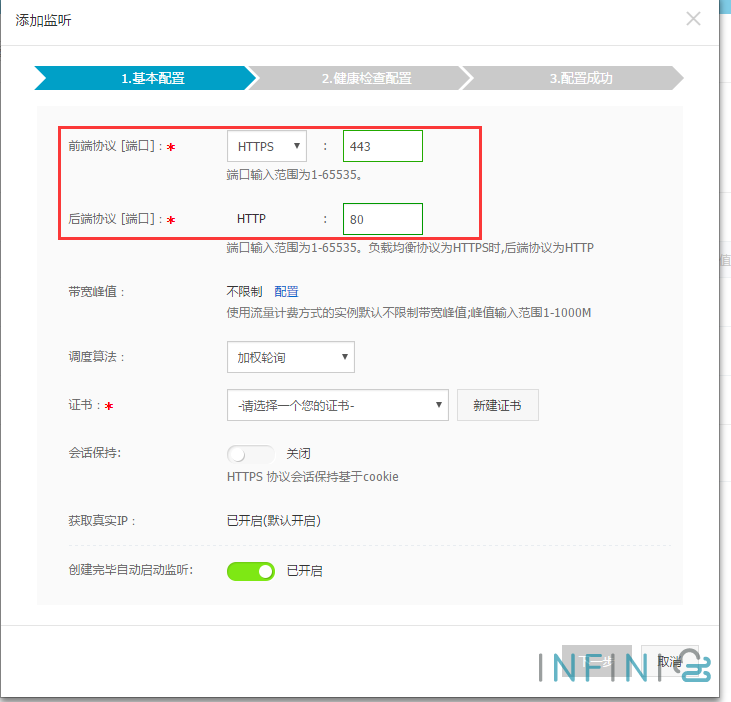Expand the 加权轮询 scheduling algorithm dropdown

point(291,356)
